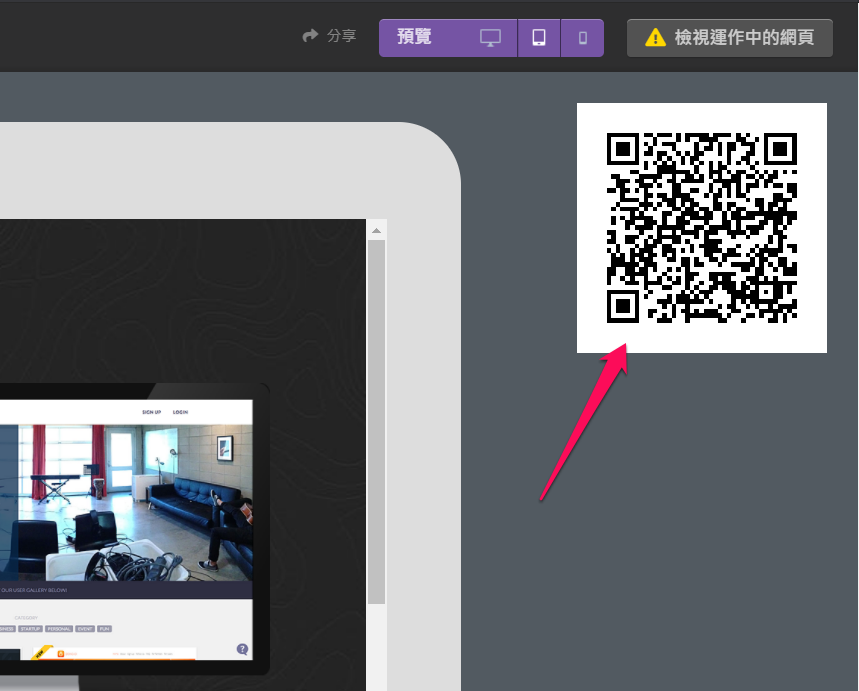Select the EVENT category tag

[85, 629]
